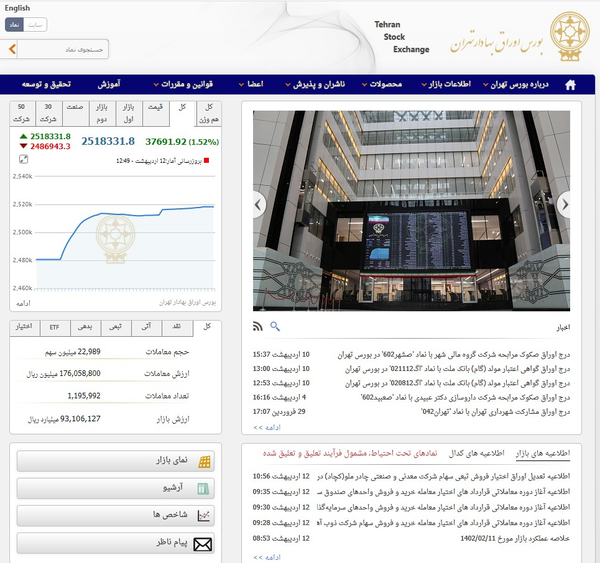Click the orange search arrow icon
600x563 pixels.
point(12,49)
